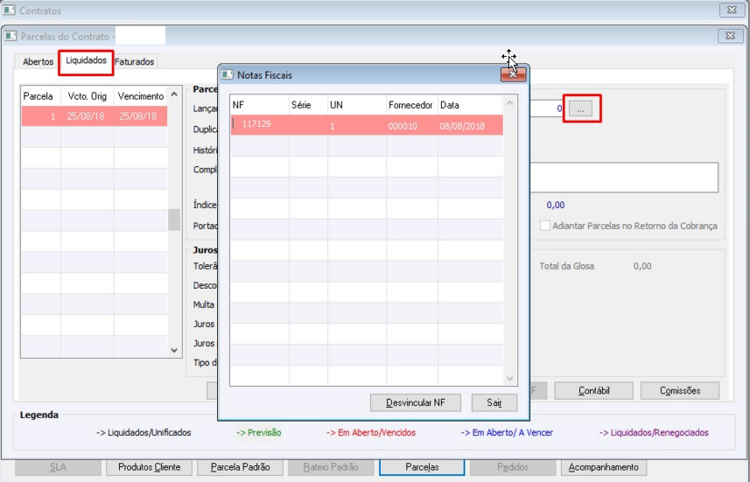The width and height of the screenshot is (750, 482).
Task: Click the Parcelas do Contrato title icon
Action: point(11,36)
